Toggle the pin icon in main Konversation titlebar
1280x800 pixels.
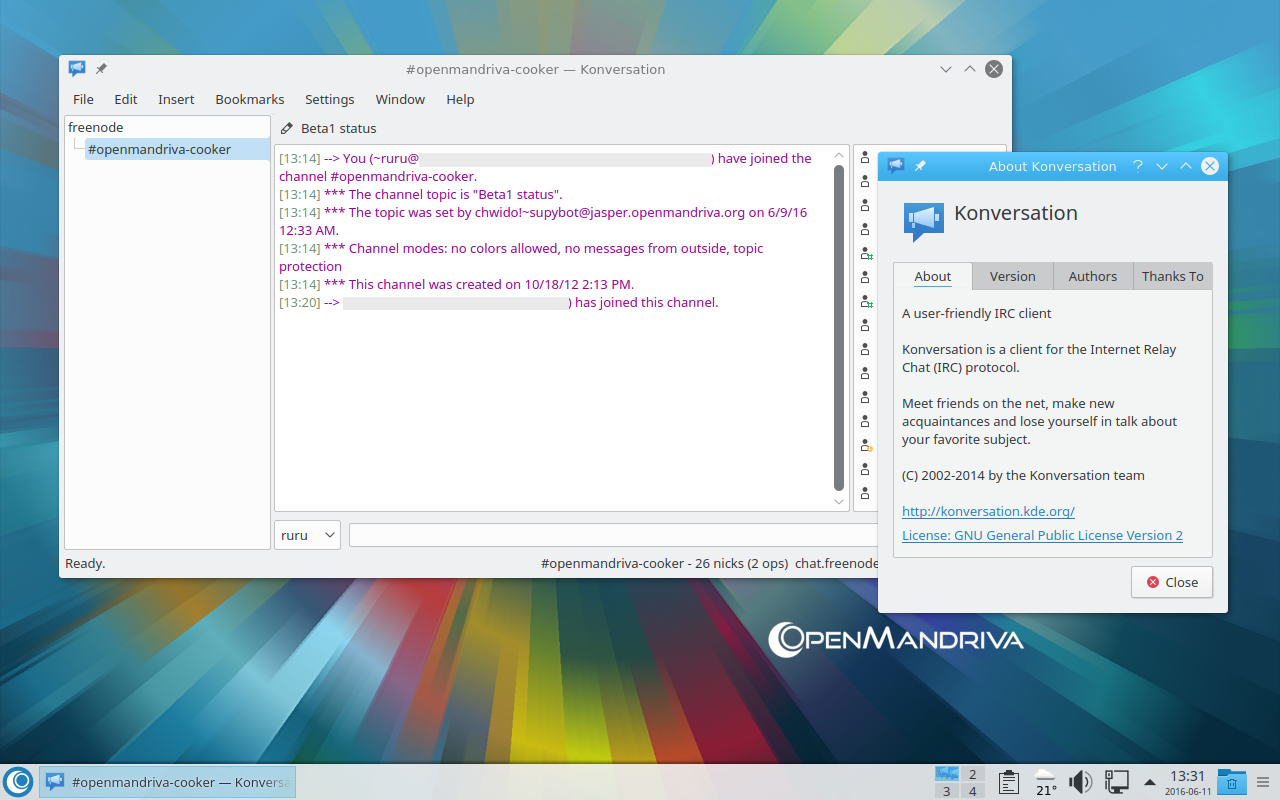click(x=101, y=69)
